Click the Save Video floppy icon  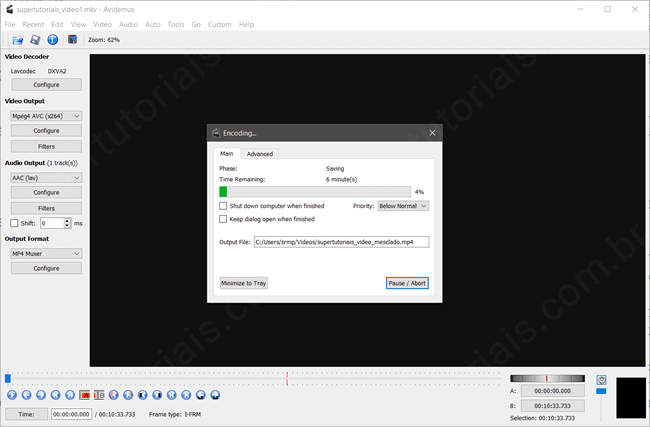(x=35, y=40)
